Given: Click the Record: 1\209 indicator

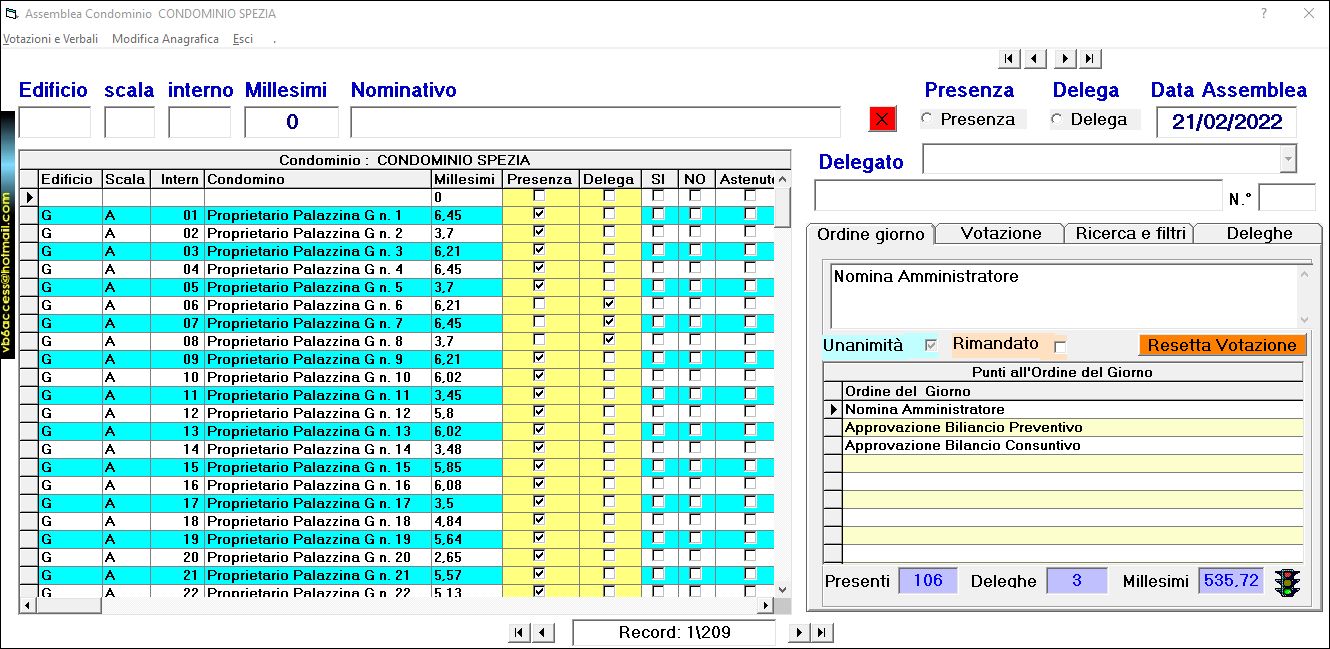Looking at the screenshot, I should pos(674,632).
